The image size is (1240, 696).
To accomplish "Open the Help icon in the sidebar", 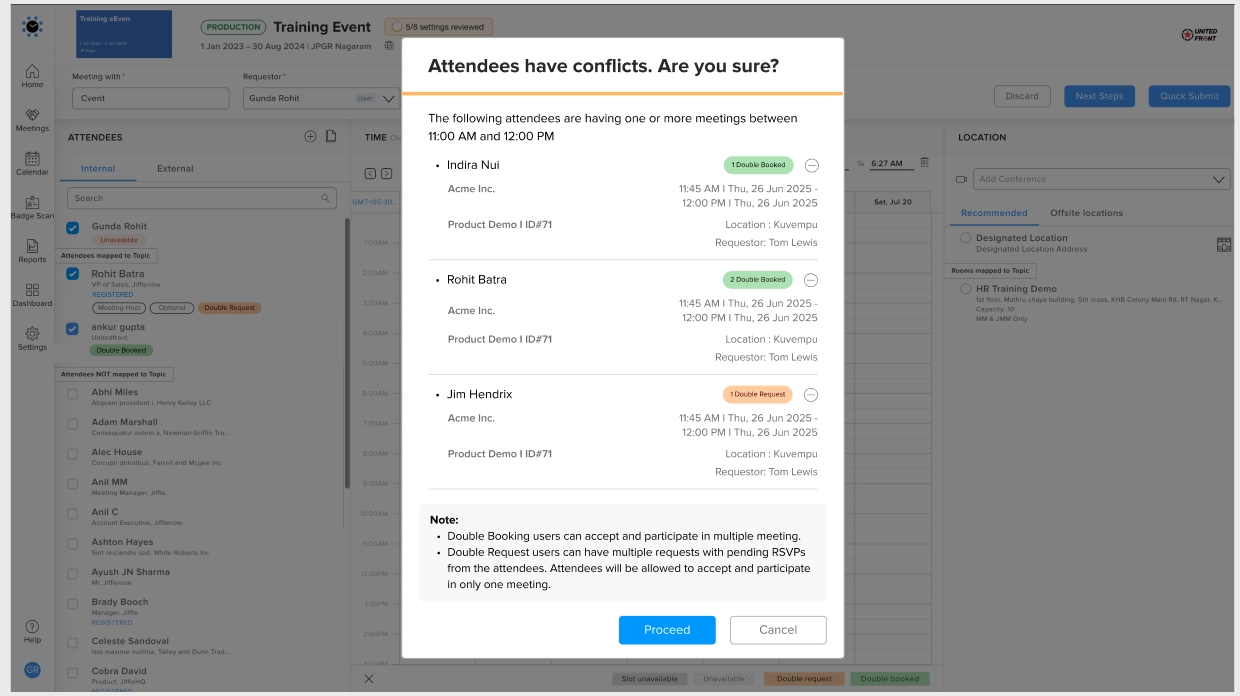I will (x=32, y=631).
